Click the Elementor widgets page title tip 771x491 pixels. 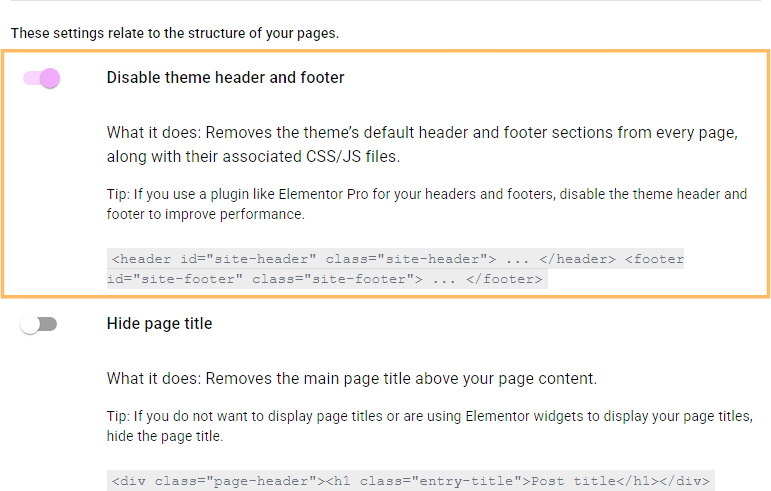point(429,426)
